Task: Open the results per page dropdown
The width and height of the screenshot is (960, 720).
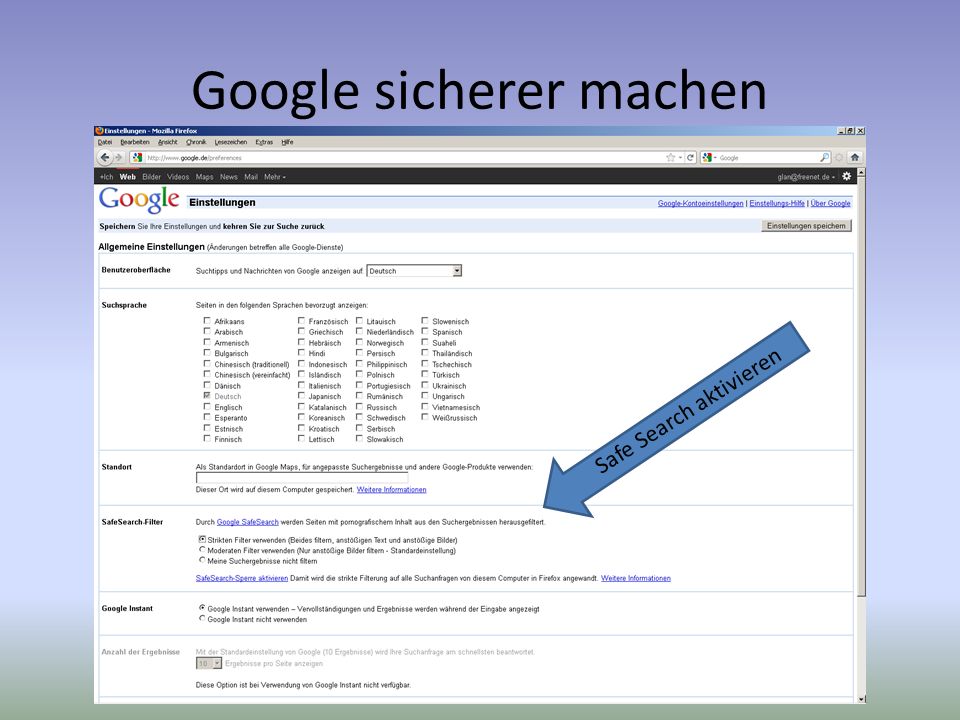Action: tap(209, 664)
